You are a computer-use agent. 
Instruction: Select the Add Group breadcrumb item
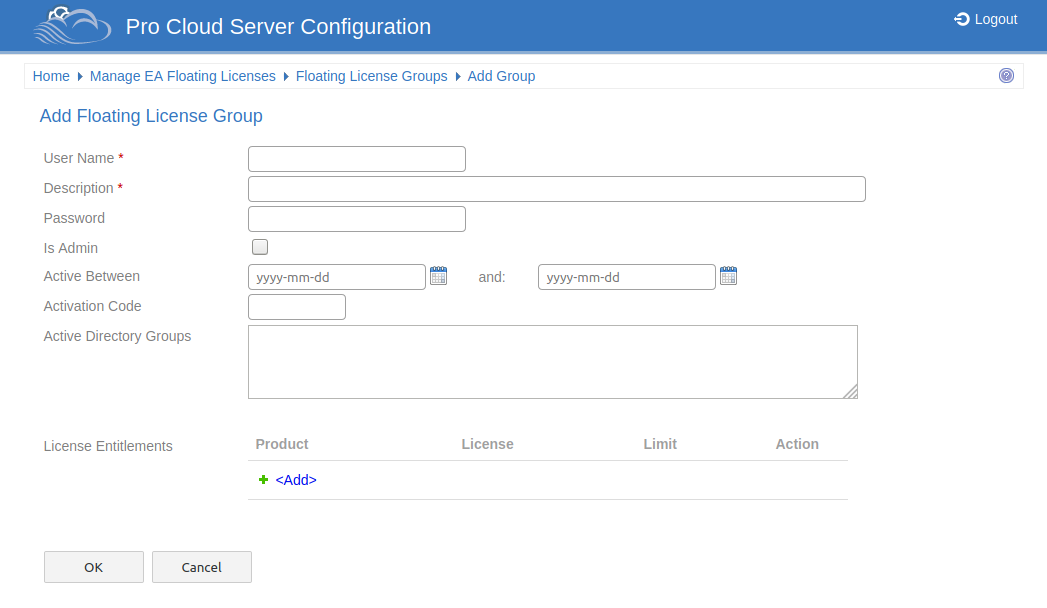pos(501,76)
